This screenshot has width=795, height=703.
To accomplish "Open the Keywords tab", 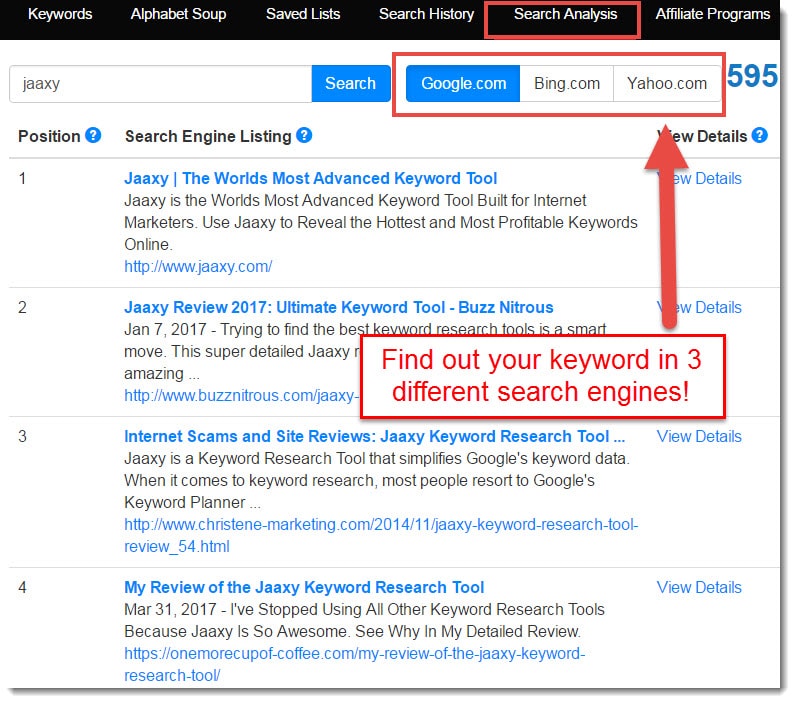I will pos(60,14).
